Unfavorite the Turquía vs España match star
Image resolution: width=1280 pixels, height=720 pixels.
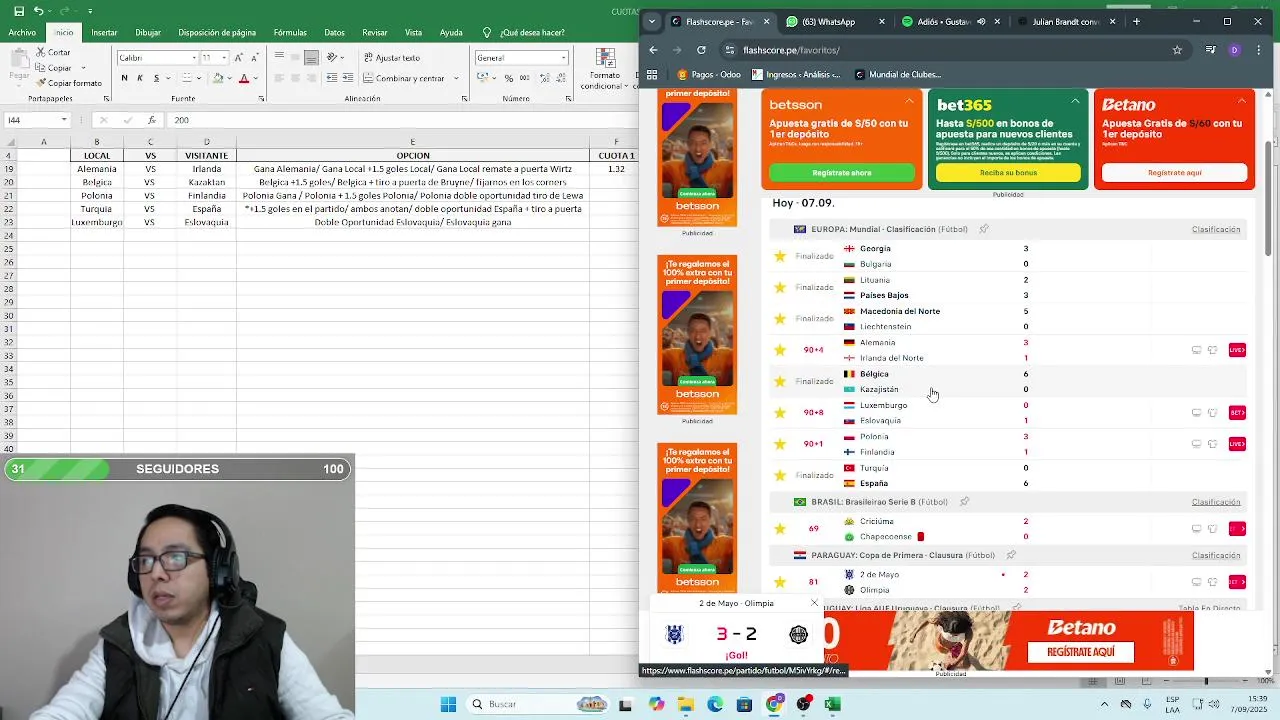click(x=780, y=475)
